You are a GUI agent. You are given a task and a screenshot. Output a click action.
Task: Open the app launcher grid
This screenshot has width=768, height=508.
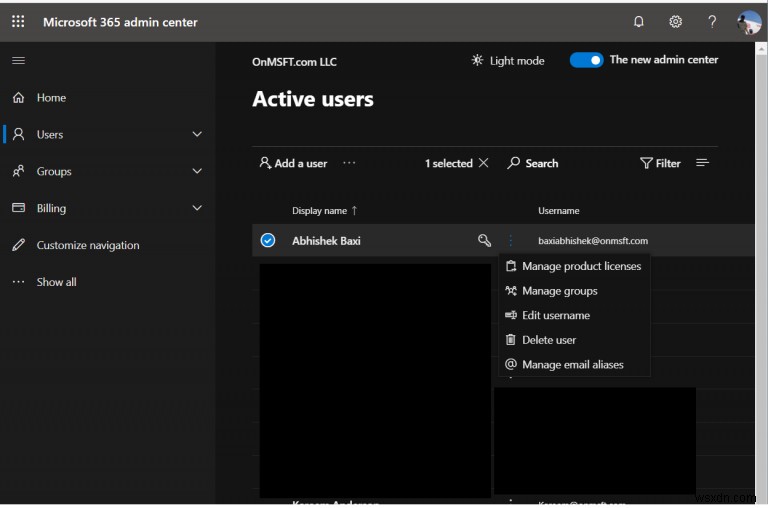click(x=18, y=21)
